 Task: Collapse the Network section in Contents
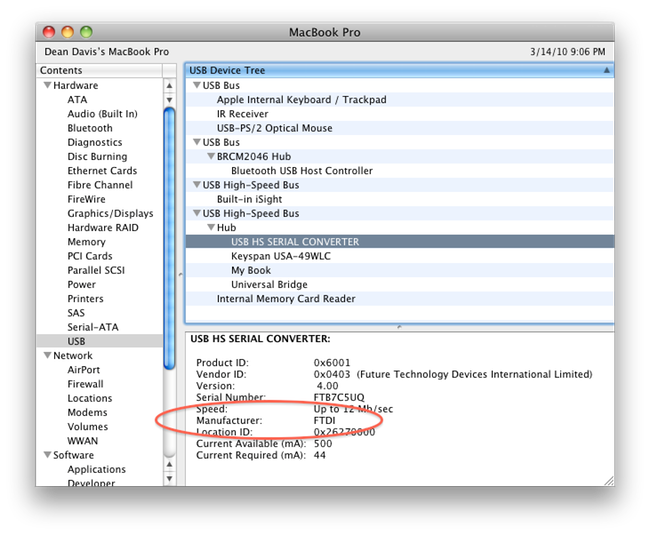[x=48, y=356]
